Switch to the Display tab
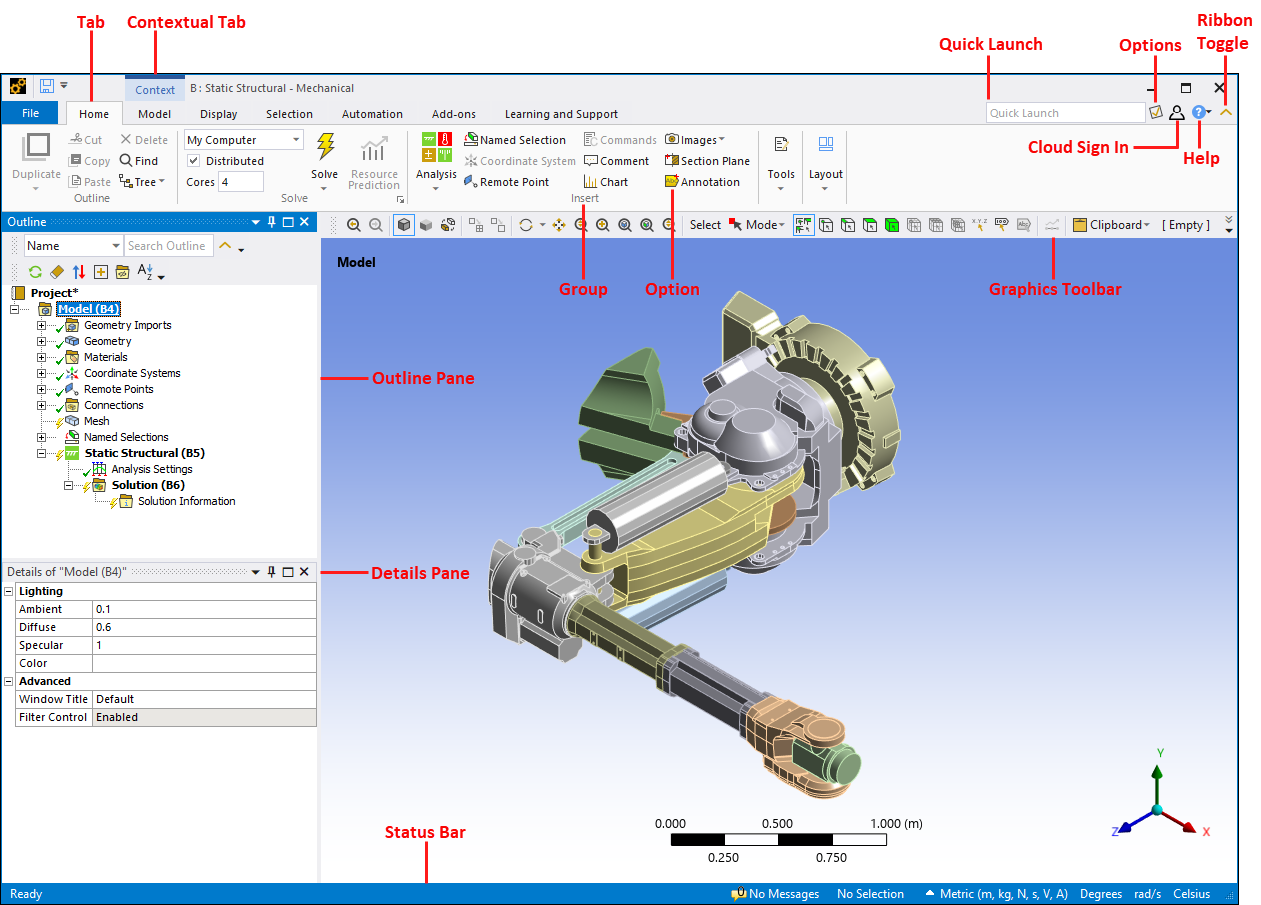The height and width of the screenshot is (905, 1261). (x=218, y=114)
